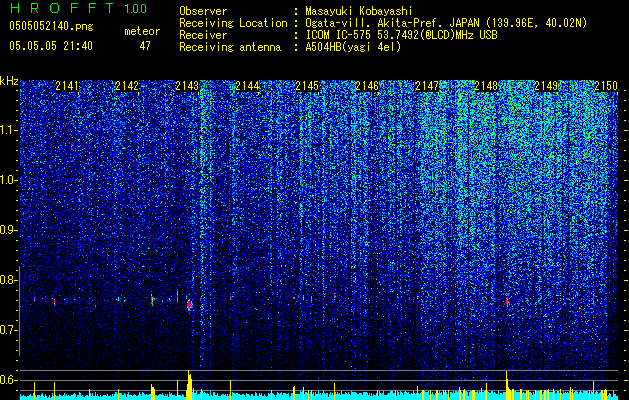Click observer name Masayuki Kobayashi
Viewport: 629px width, 400px height.
point(359,11)
